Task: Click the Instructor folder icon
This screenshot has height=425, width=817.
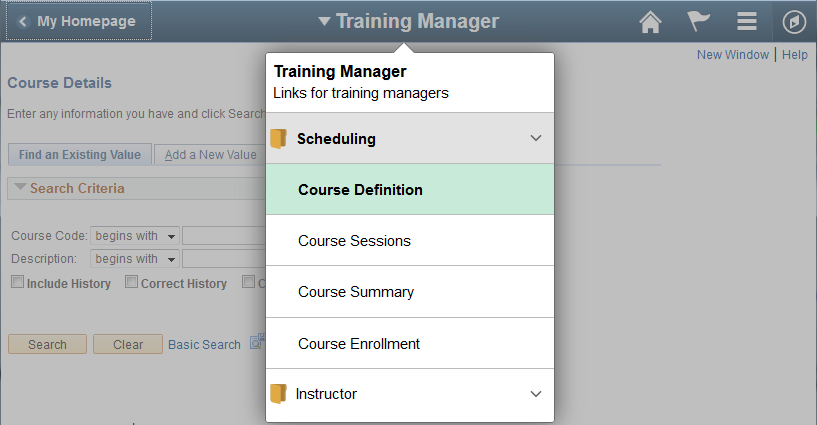Action: [279, 394]
